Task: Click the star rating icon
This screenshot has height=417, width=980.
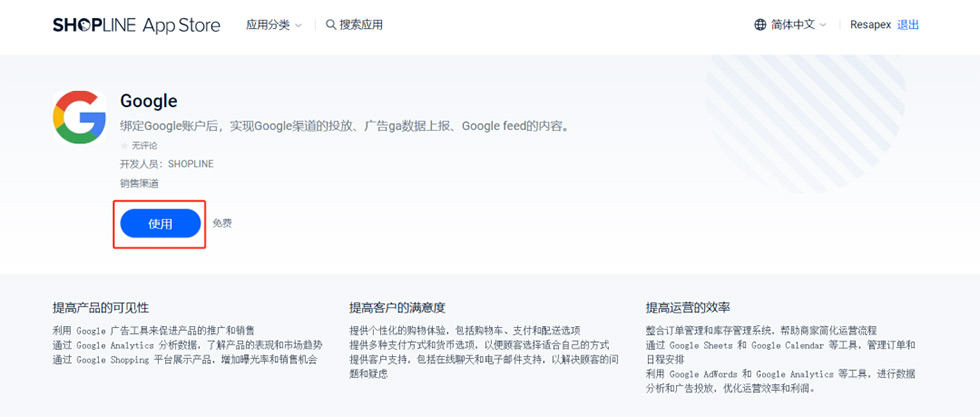Action: (x=125, y=146)
